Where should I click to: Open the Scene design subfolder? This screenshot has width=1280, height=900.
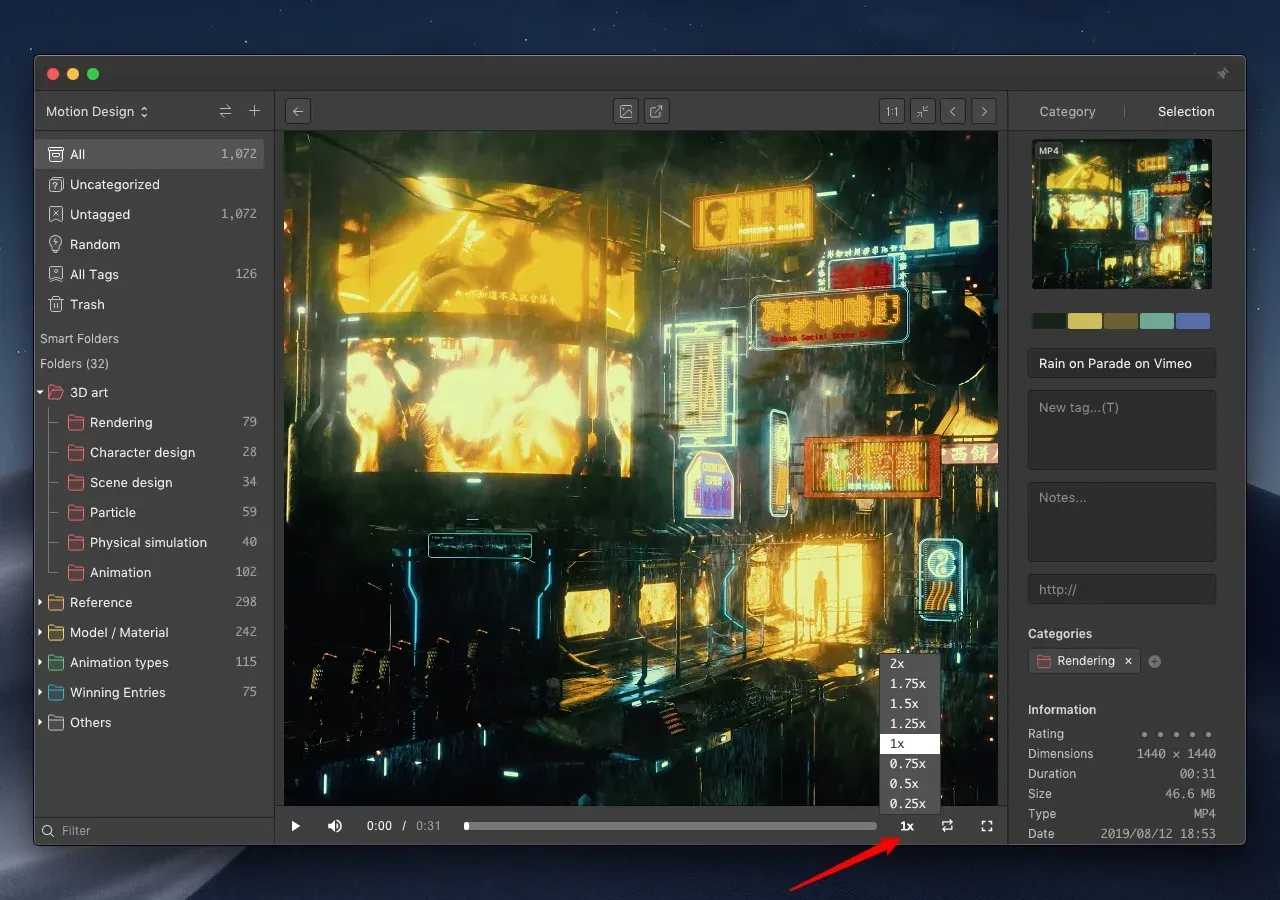[151, 482]
